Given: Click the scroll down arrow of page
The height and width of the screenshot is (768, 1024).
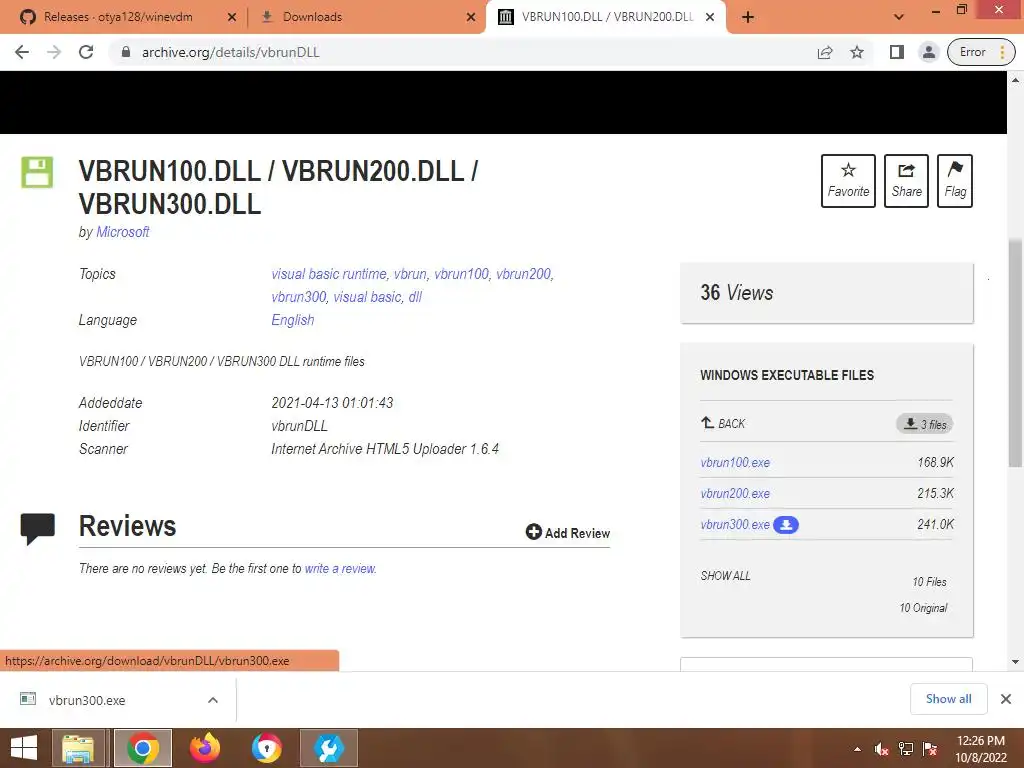Looking at the screenshot, I should click(x=1015, y=662).
